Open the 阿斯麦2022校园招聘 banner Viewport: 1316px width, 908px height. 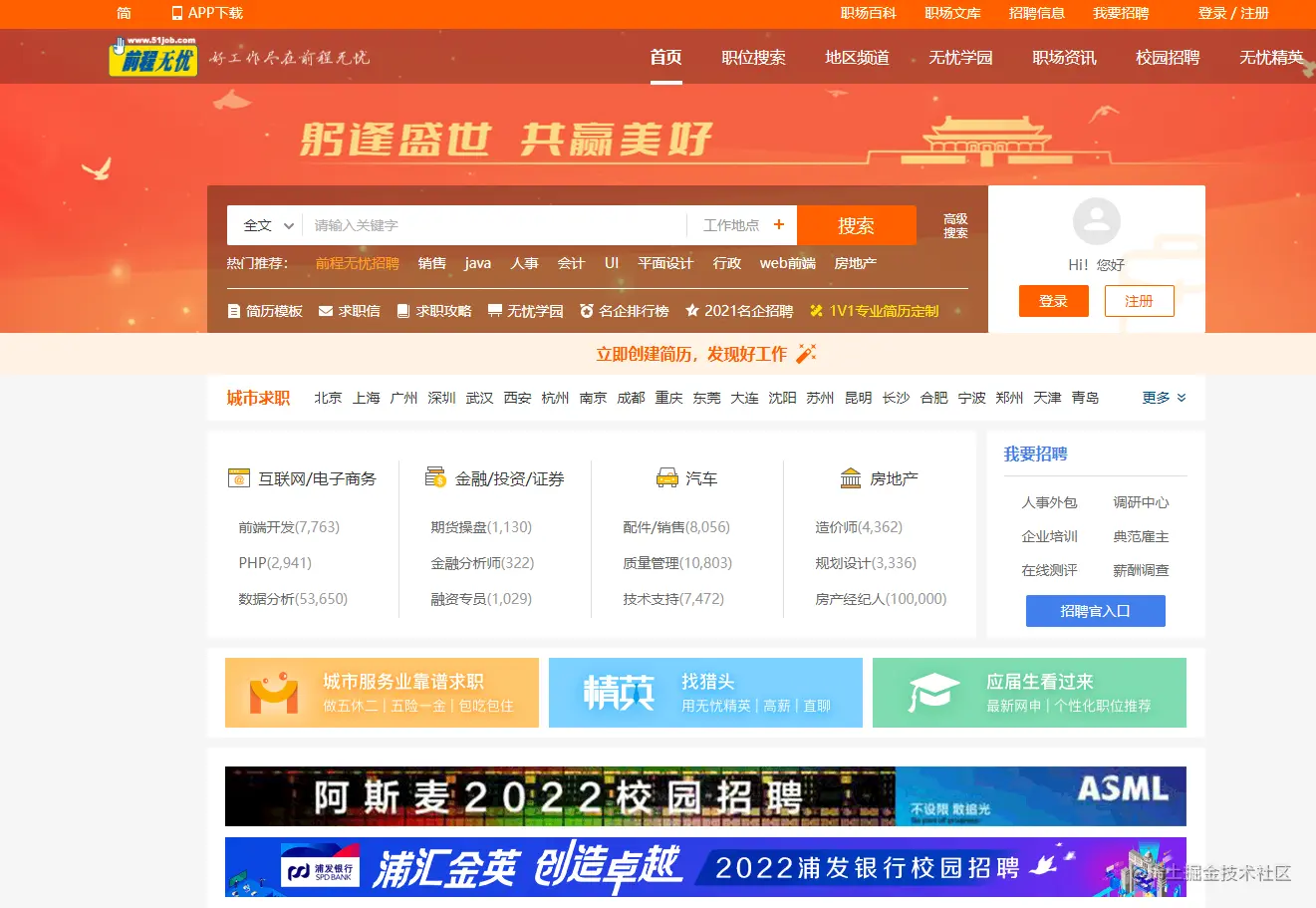pos(705,796)
